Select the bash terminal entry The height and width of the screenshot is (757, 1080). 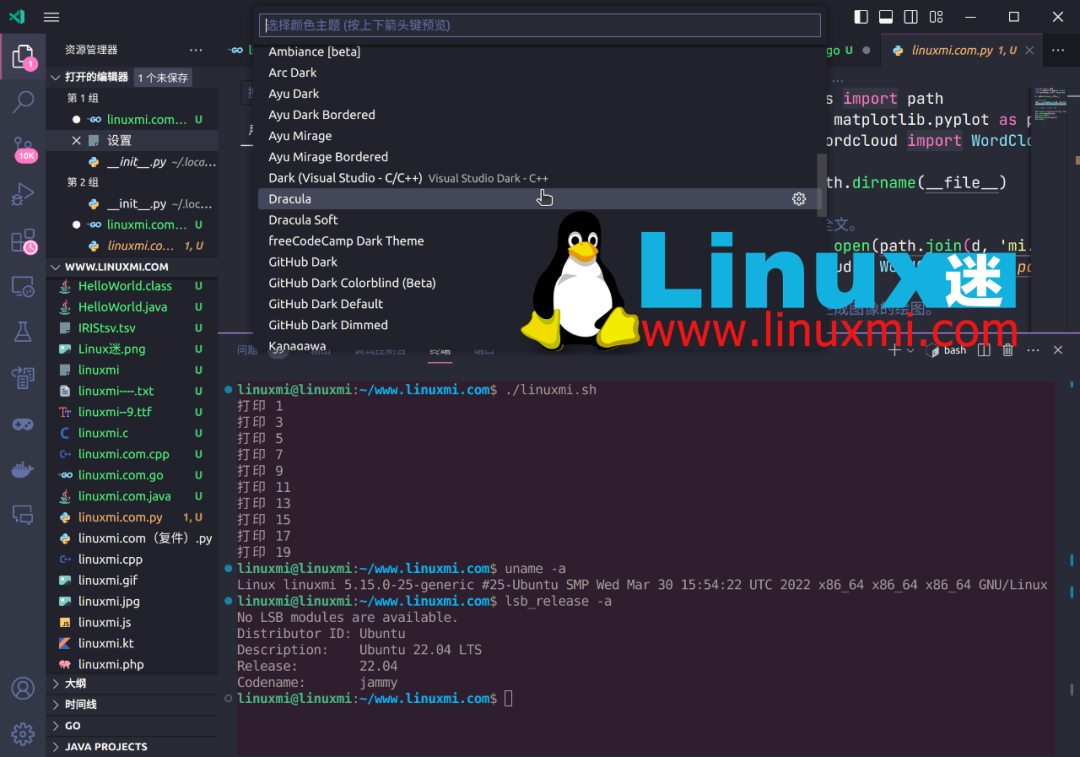click(947, 351)
